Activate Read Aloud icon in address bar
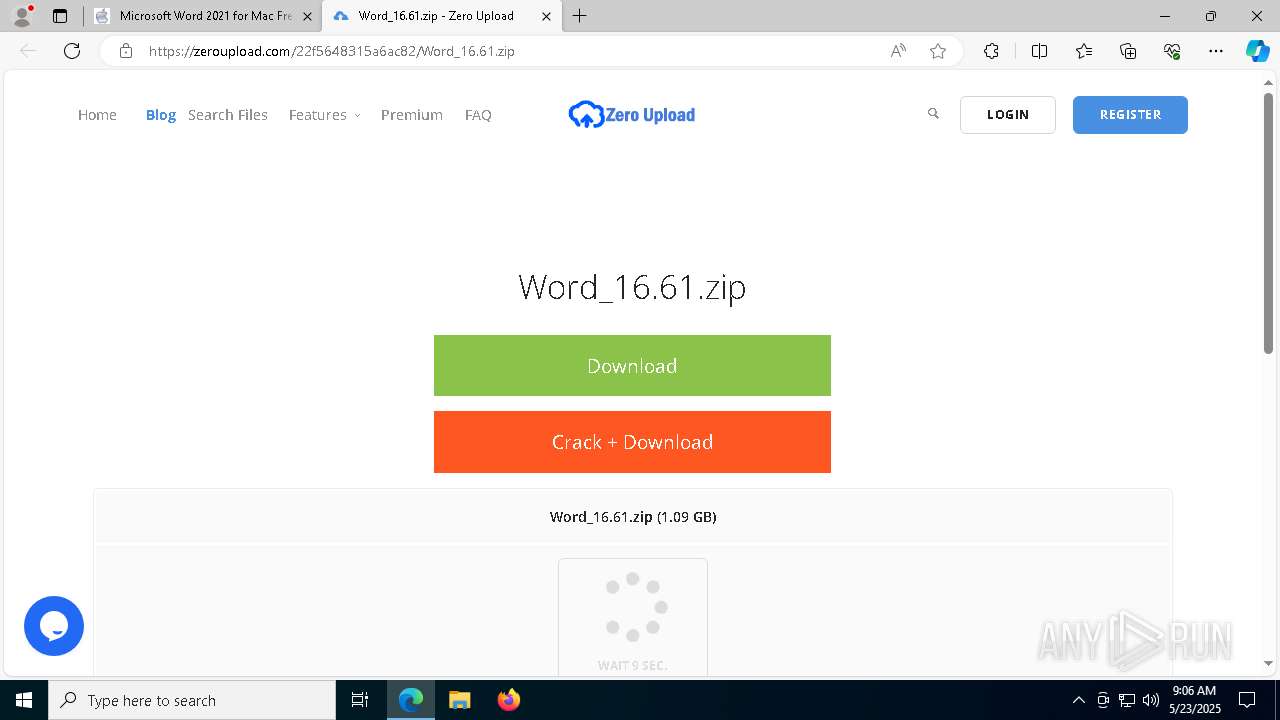The image size is (1280, 720). click(x=898, y=51)
